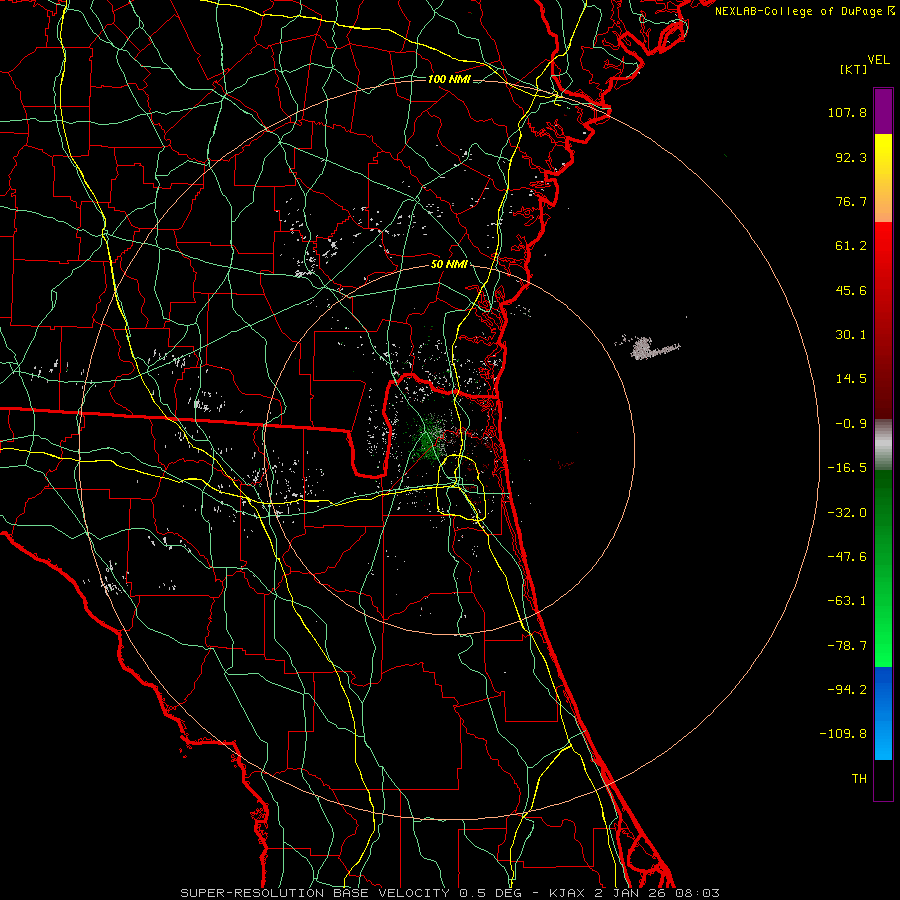The height and width of the screenshot is (900, 900).
Task: Click the gray offshore radar echo blob
Action: click(647, 347)
